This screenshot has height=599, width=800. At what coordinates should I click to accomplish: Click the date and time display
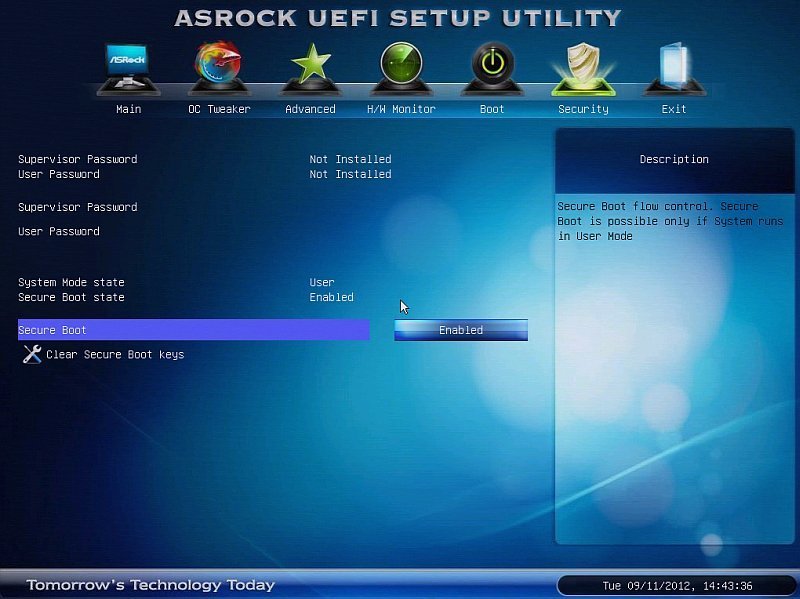pos(677,586)
